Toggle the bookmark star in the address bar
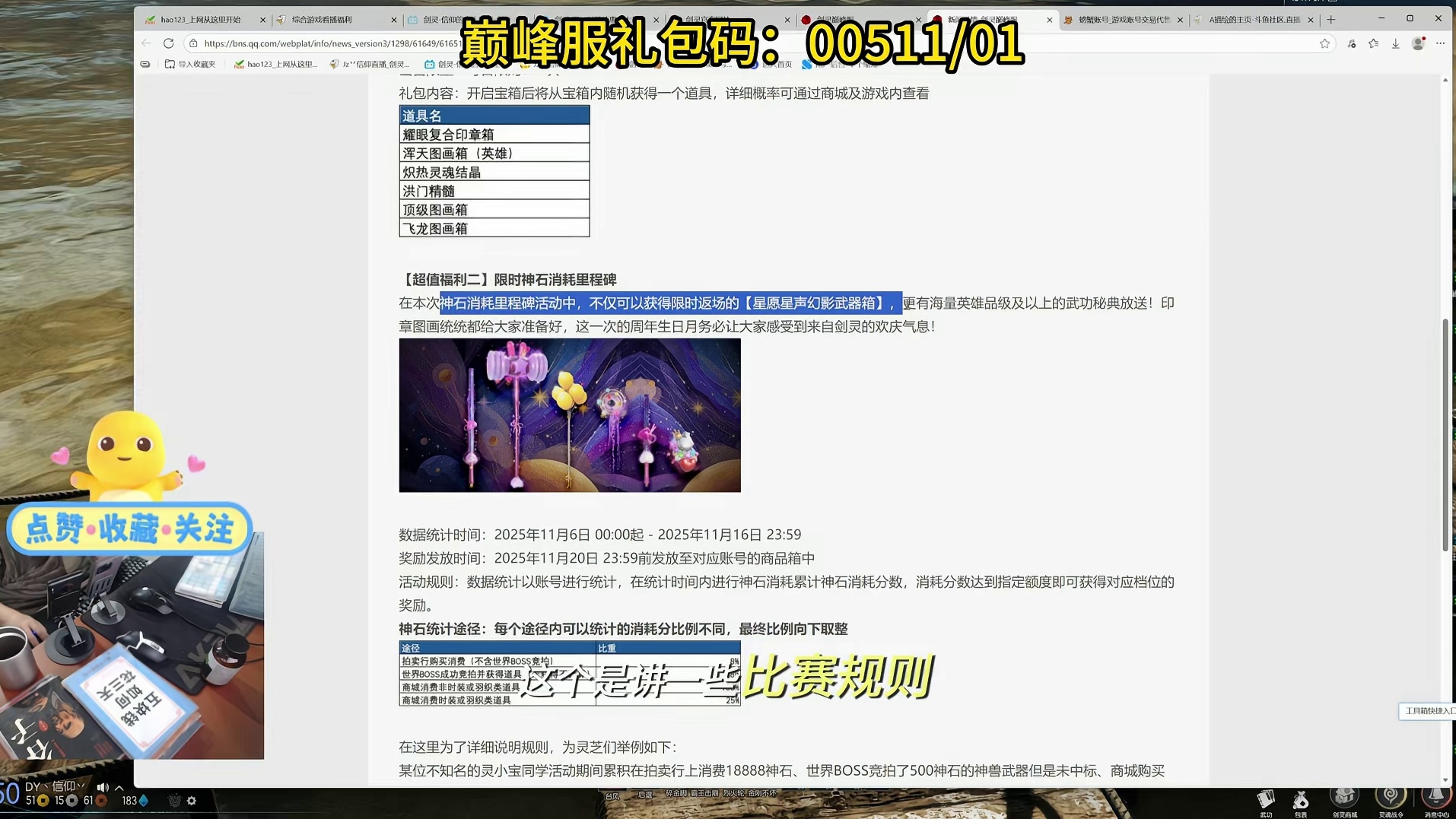The width and height of the screenshot is (1456, 819). pos(1323,43)
